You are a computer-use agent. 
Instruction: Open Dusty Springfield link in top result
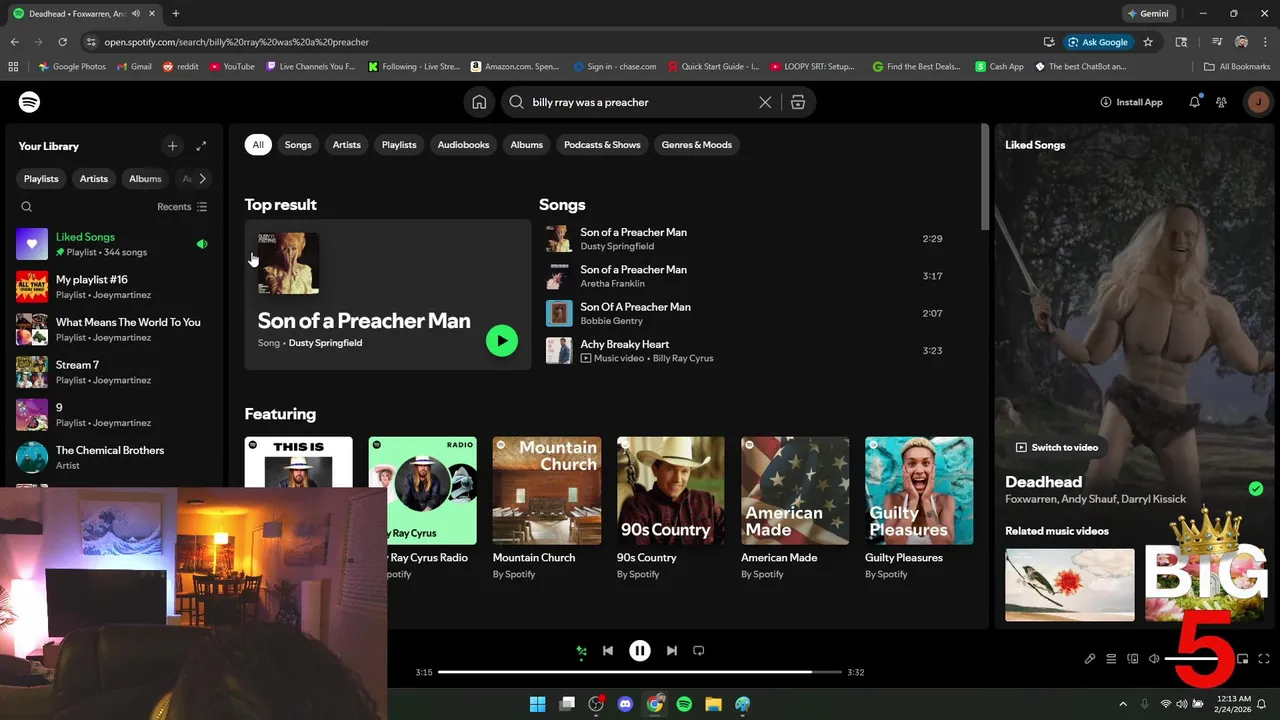(325, 343)
